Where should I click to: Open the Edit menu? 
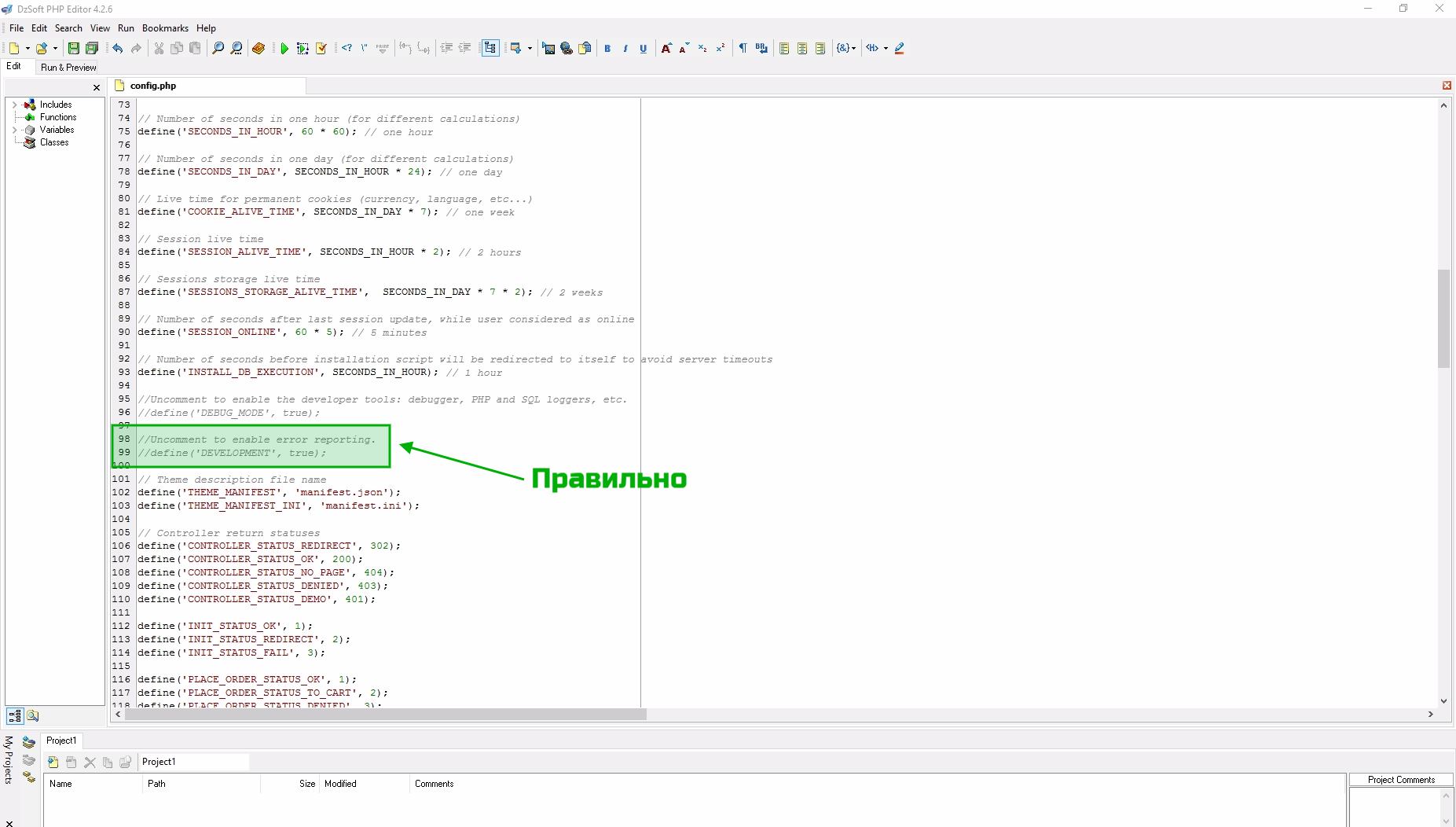click(39, 28)
